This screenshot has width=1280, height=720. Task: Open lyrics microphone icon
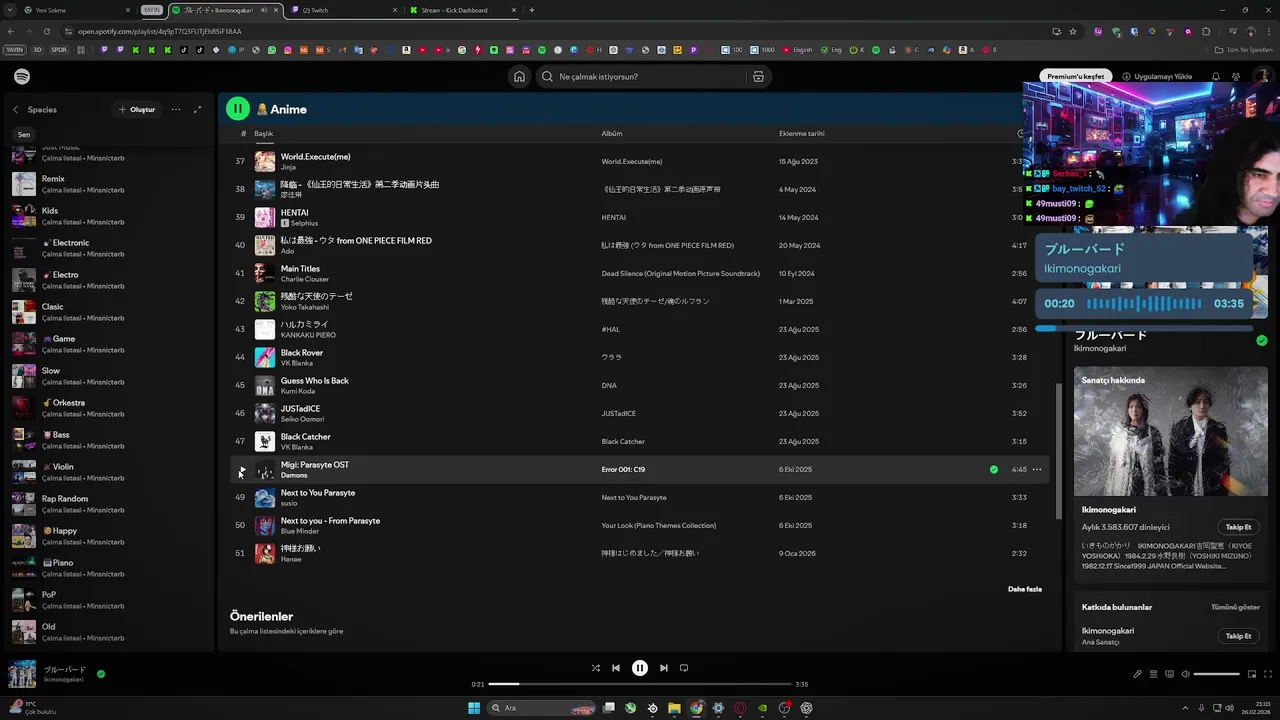tap(1137, 674)
